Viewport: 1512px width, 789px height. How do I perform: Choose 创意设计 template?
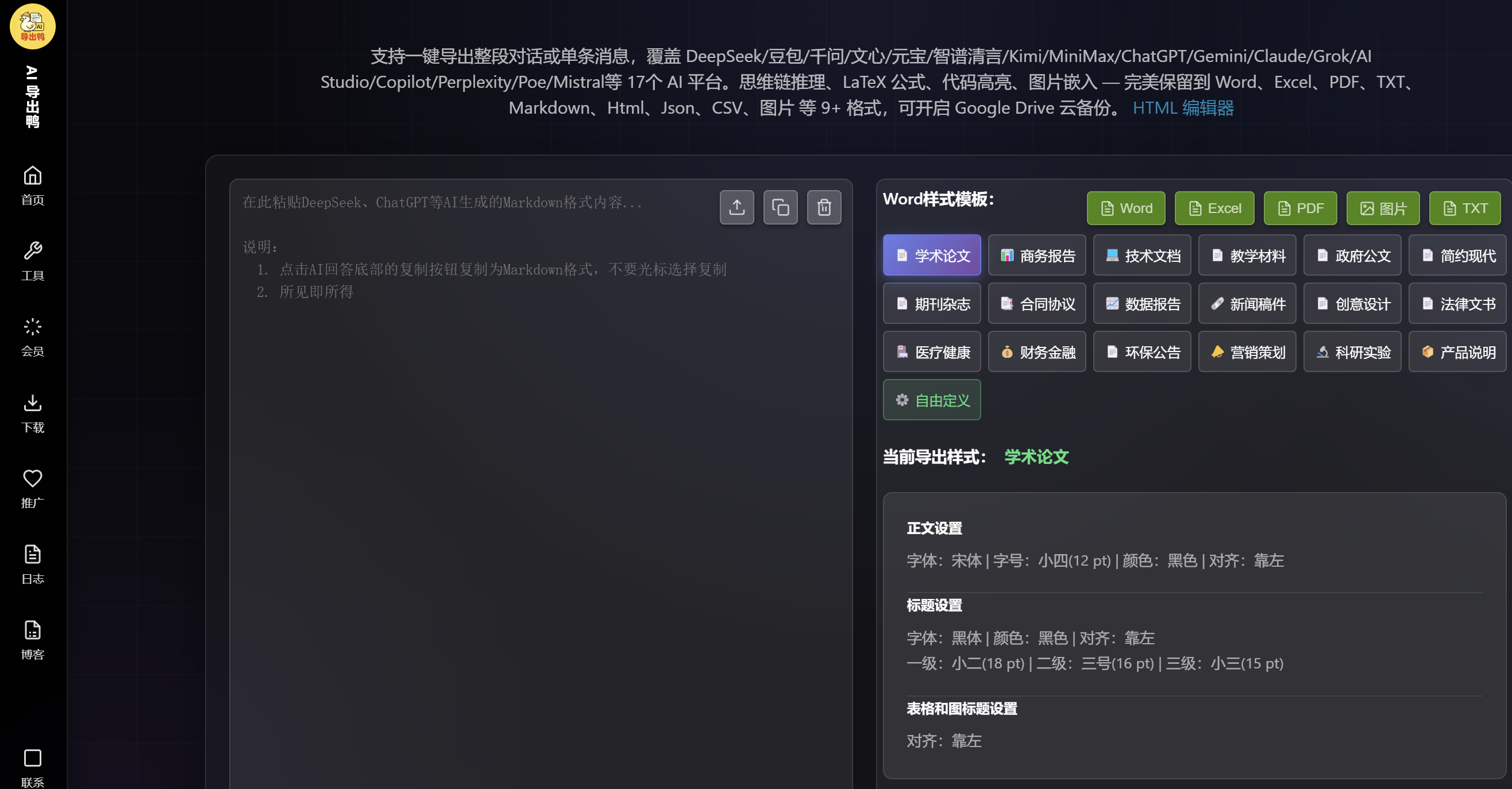pyautogui.click(x=1352, y=303)
